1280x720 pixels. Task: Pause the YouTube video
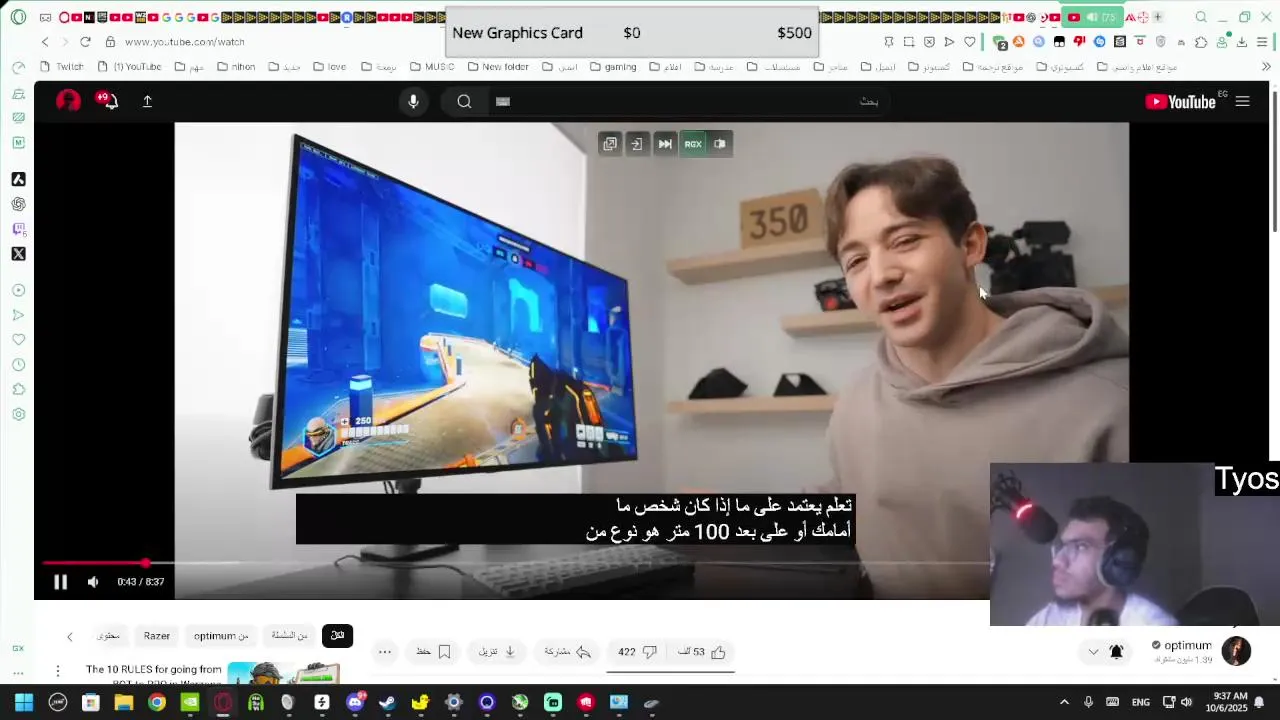coord(60,582)
